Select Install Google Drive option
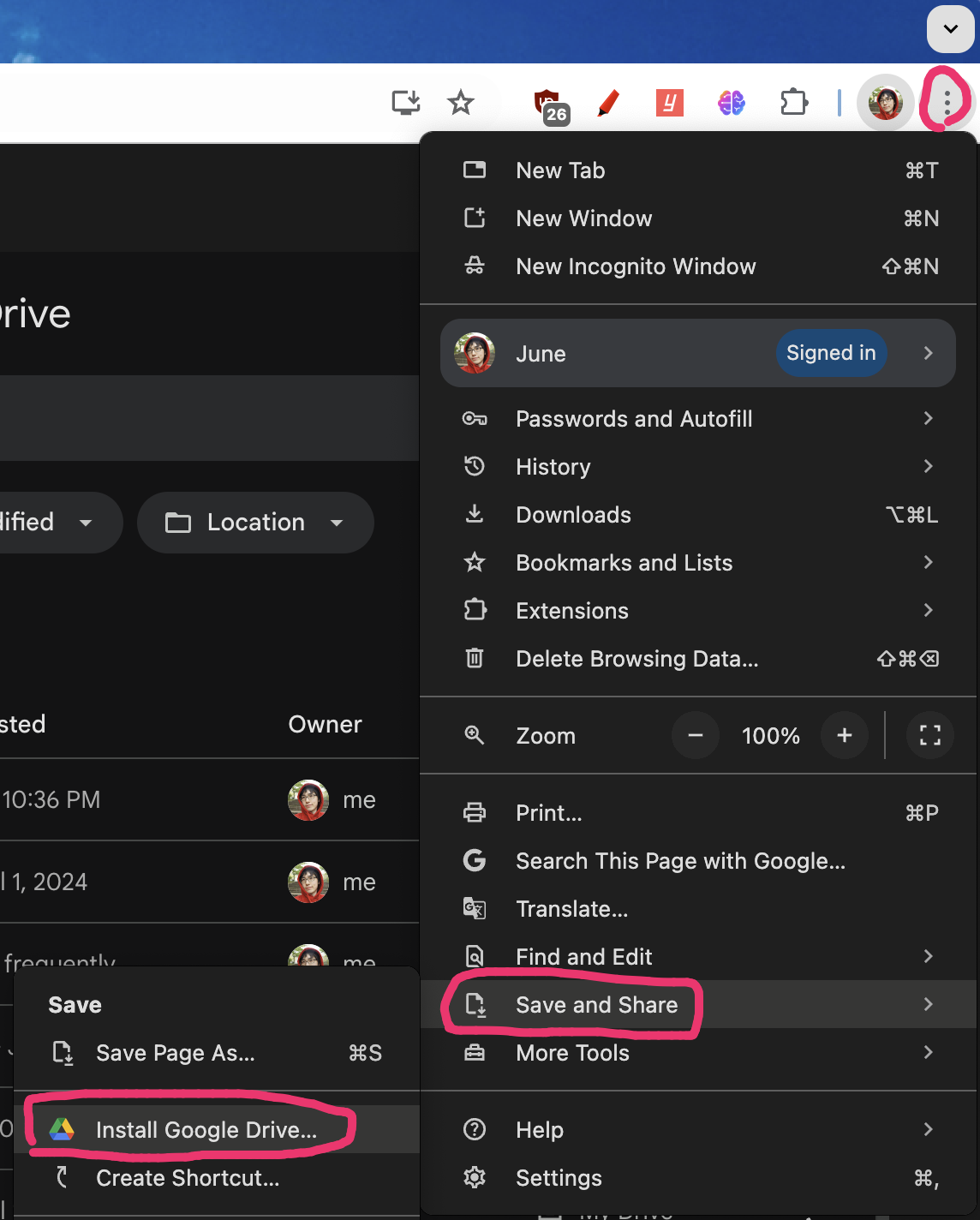Screen dimensions: 980x1220 [x=217, y=1130]
